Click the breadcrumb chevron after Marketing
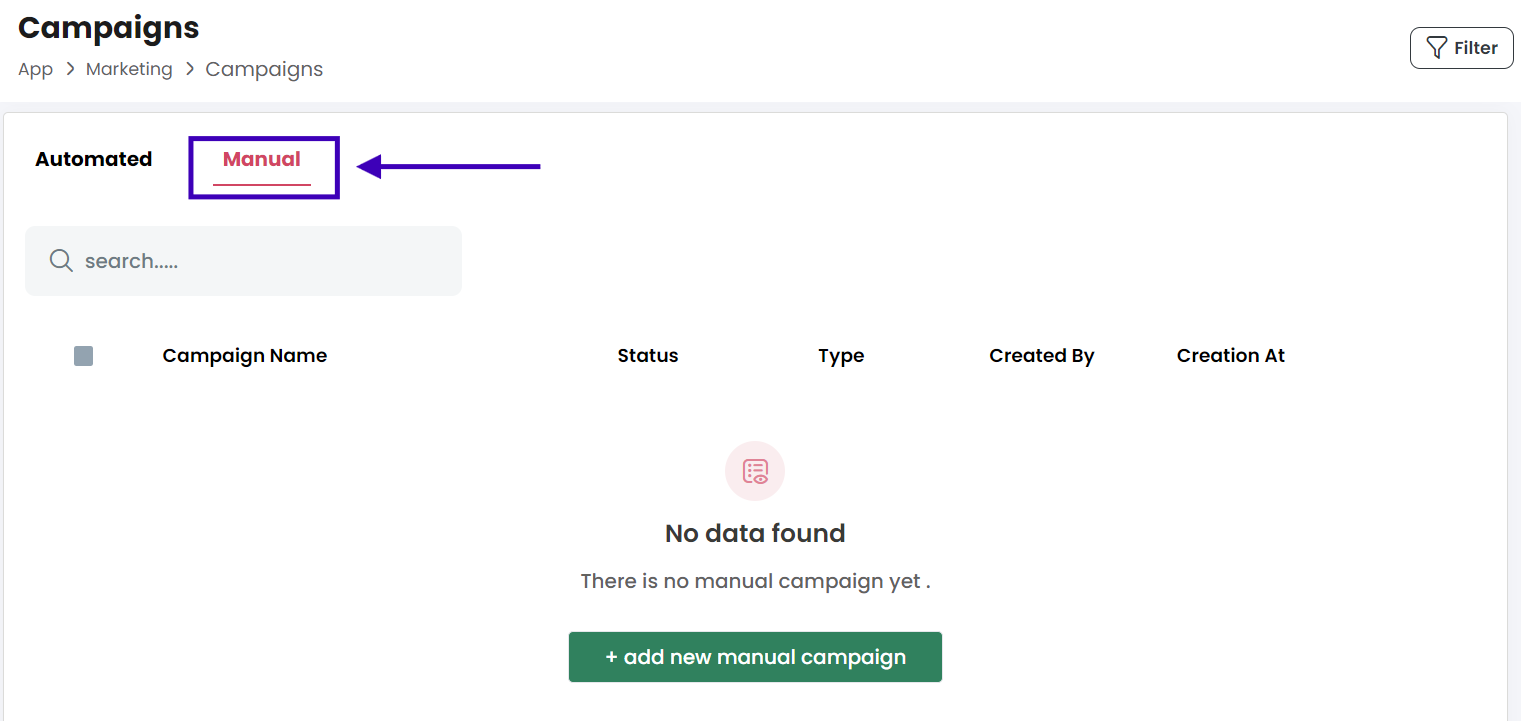 pos(189,69)
